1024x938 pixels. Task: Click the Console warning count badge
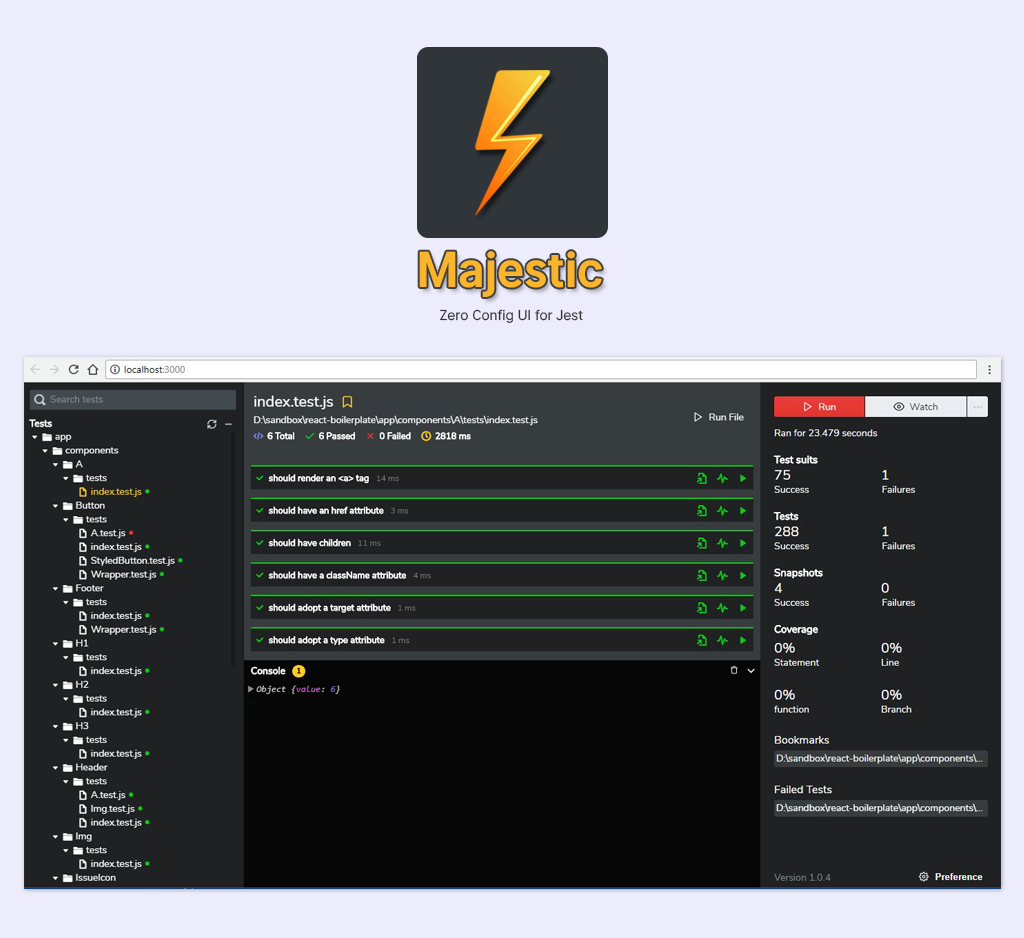298,671
